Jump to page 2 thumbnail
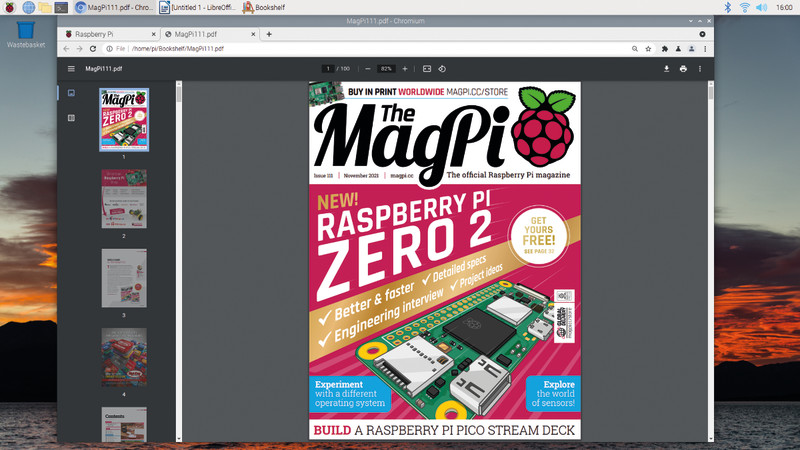This screenshot has height=450, width=800. click(124, 199)
